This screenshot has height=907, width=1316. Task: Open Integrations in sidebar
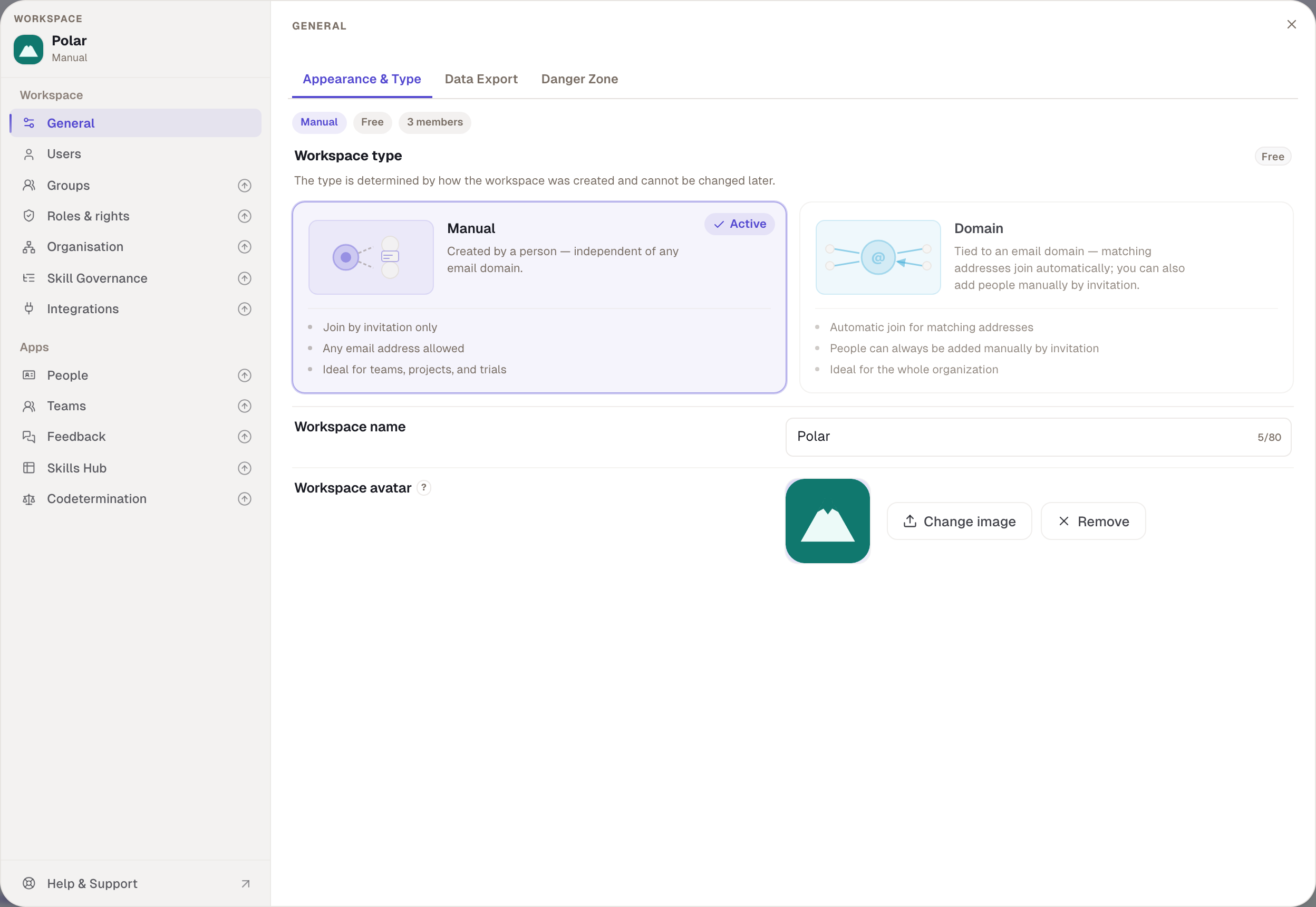tap(135, 309)
